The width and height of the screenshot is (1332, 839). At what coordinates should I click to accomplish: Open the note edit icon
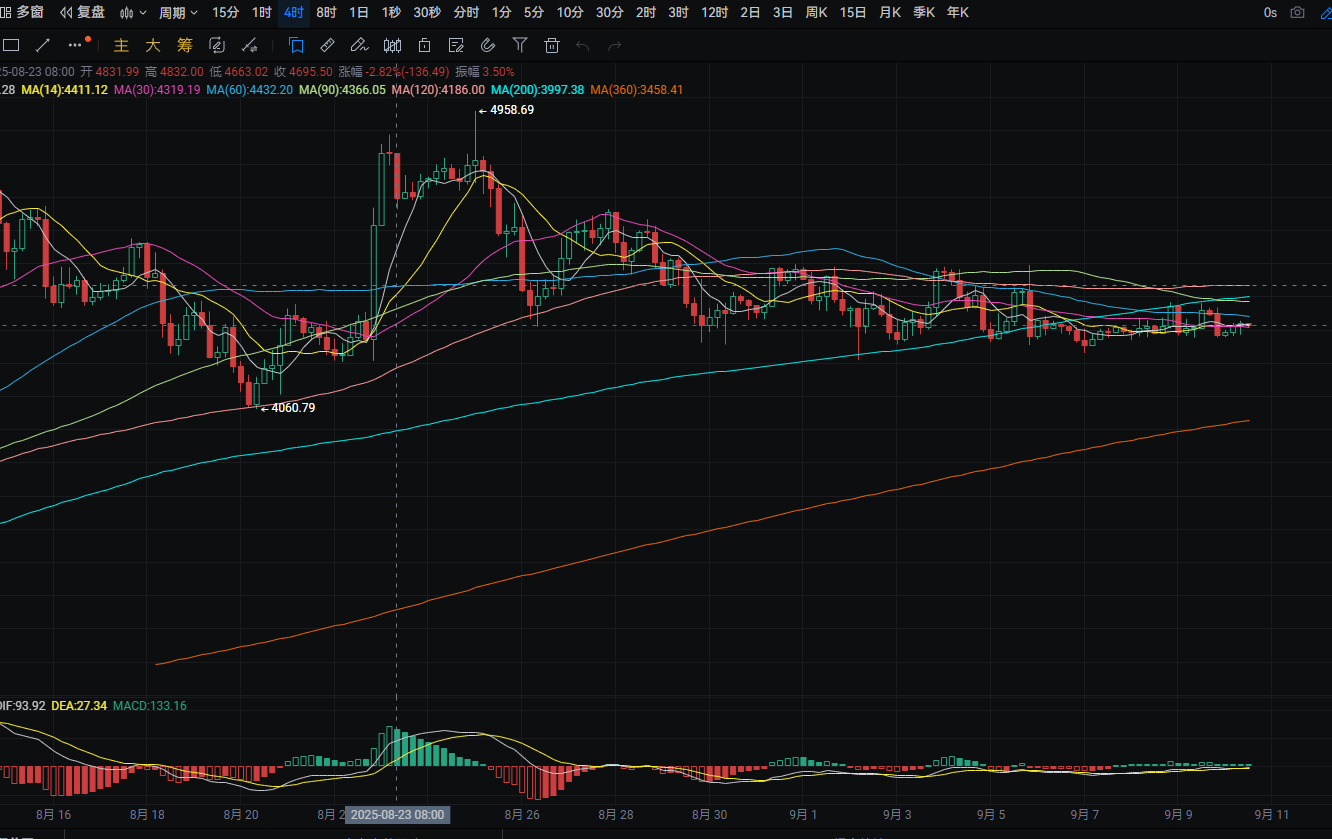pos(456,45)
